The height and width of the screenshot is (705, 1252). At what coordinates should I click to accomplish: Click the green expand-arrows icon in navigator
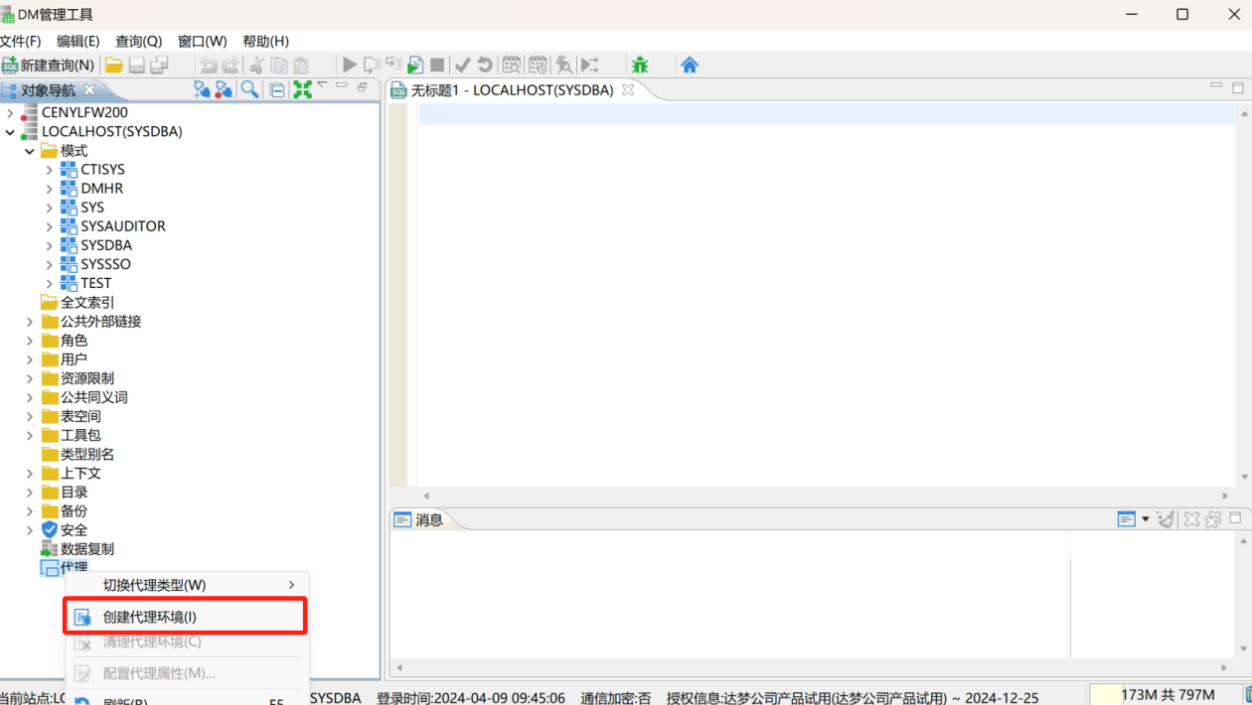tap(302, 90)
